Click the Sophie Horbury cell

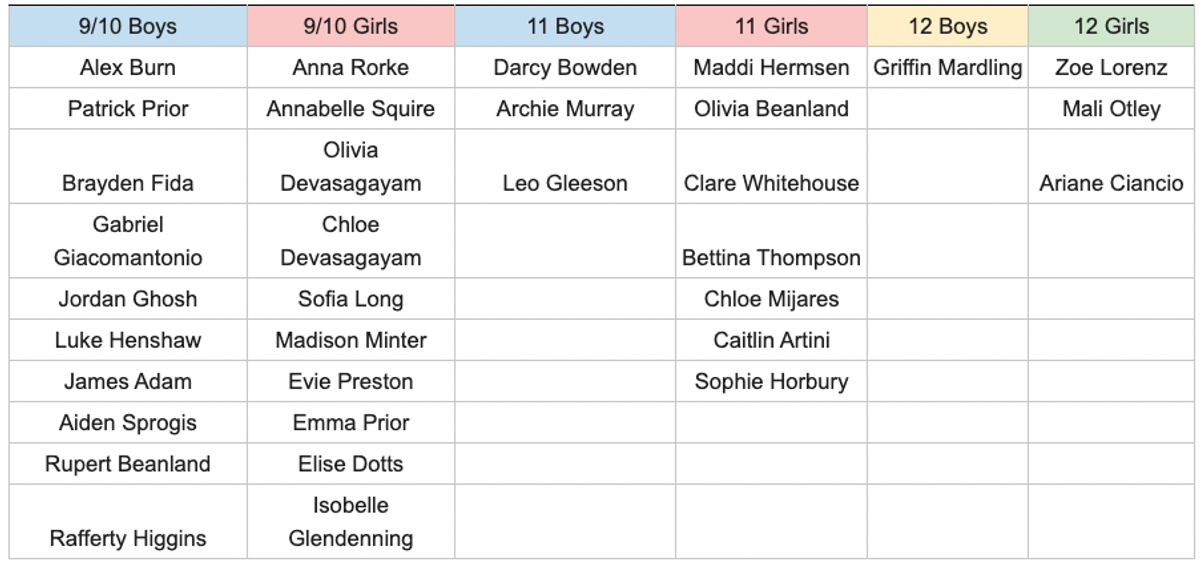(x=771, y=381)
